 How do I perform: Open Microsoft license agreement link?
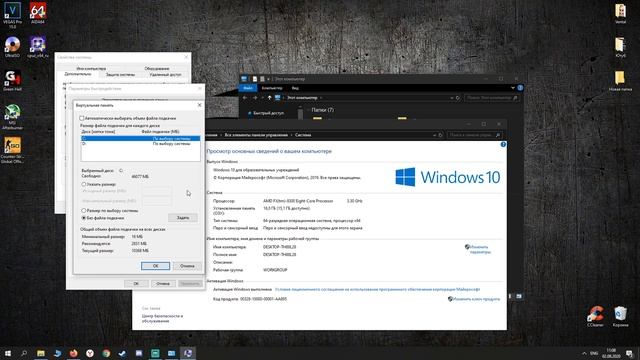378,289
